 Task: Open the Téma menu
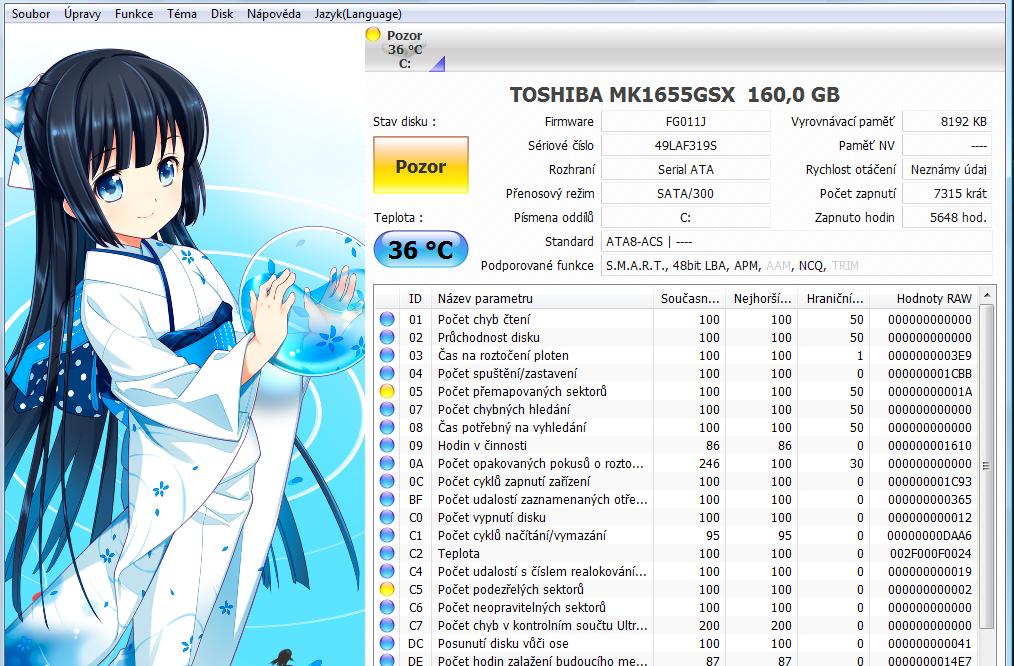coord(182,14)
